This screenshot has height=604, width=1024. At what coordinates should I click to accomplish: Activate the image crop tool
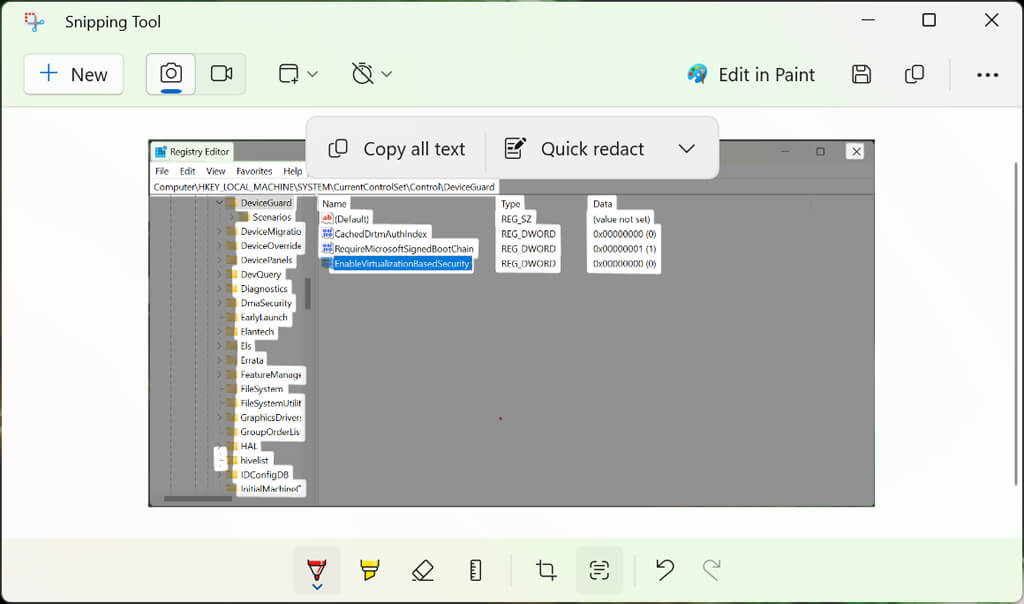click(546, 570)
